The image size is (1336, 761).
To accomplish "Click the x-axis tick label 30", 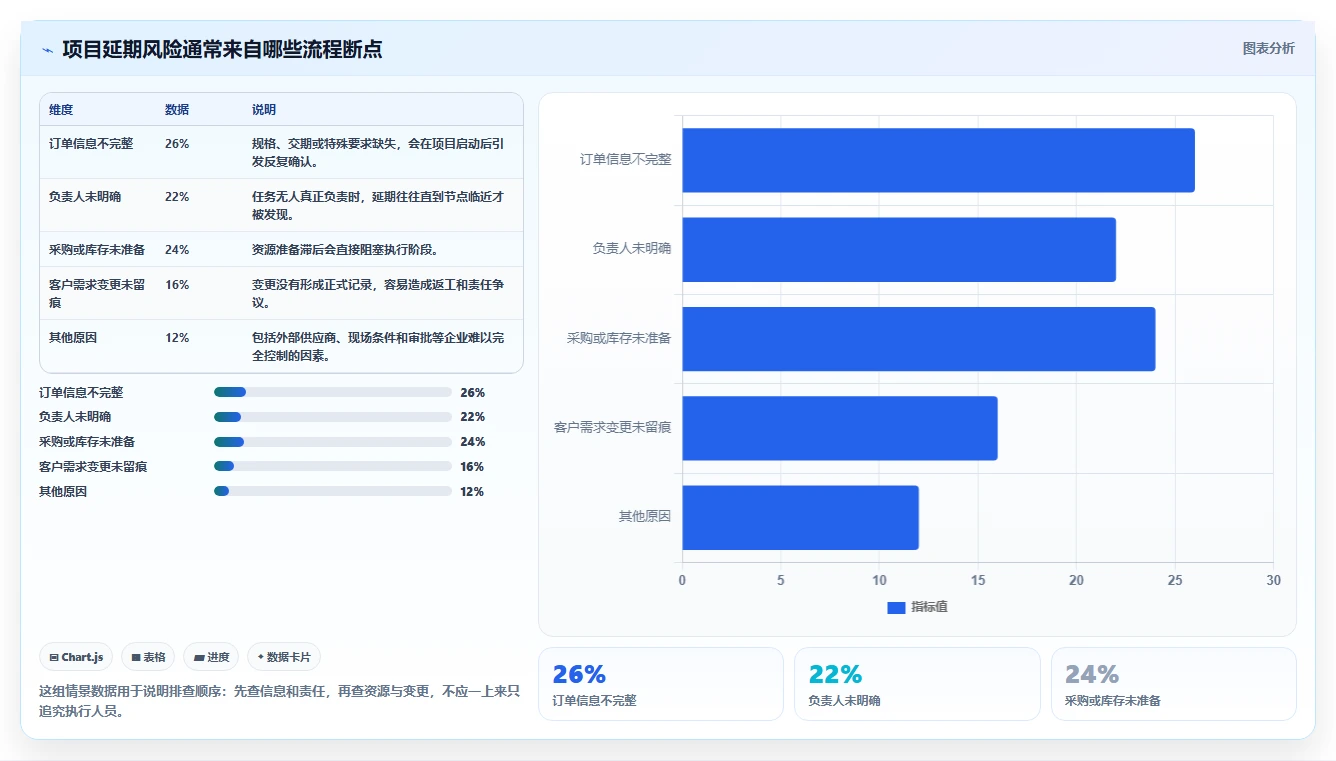I will tap(1273, 580).
